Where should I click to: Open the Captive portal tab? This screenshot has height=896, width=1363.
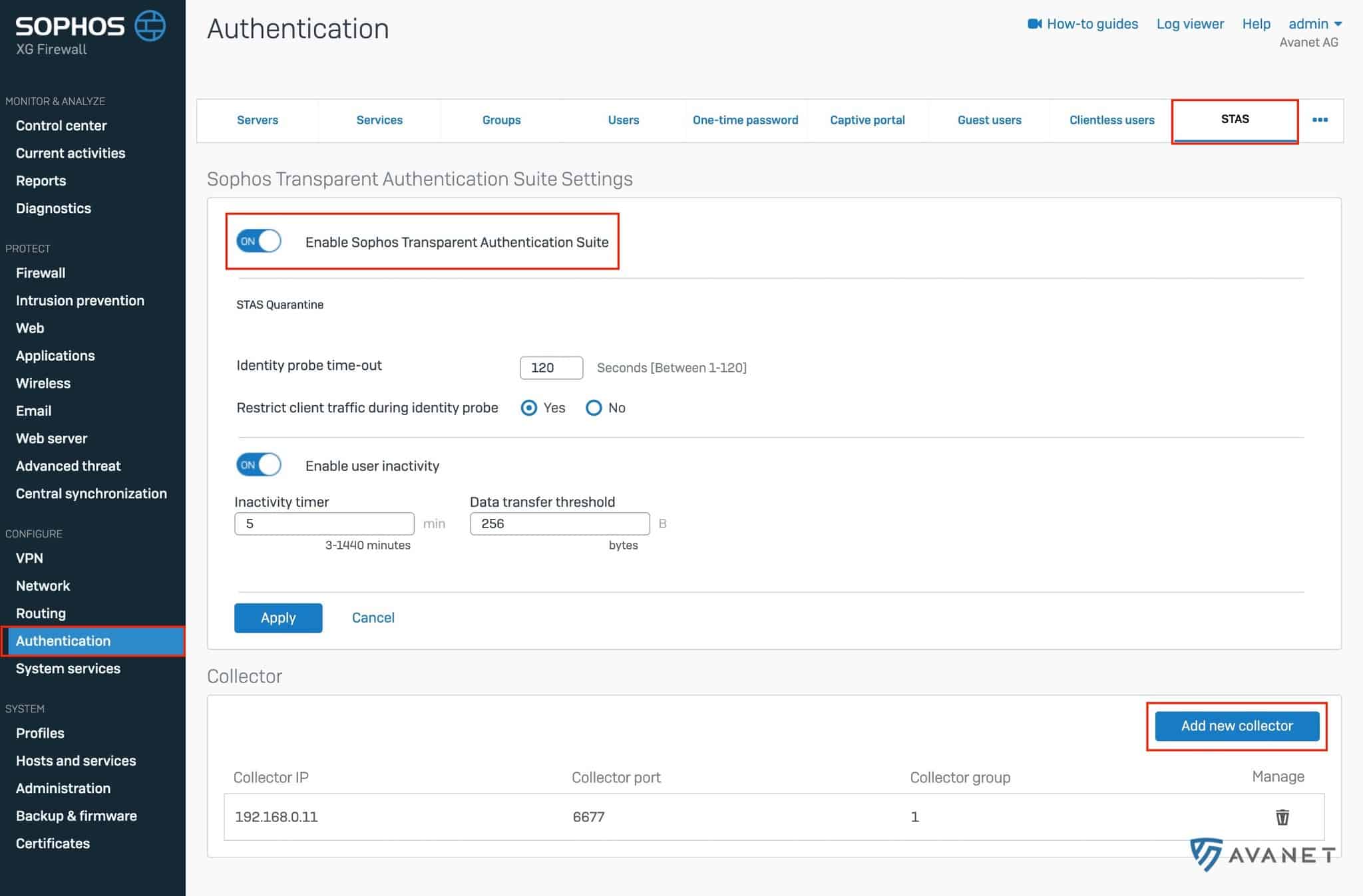tap(867, 120)
